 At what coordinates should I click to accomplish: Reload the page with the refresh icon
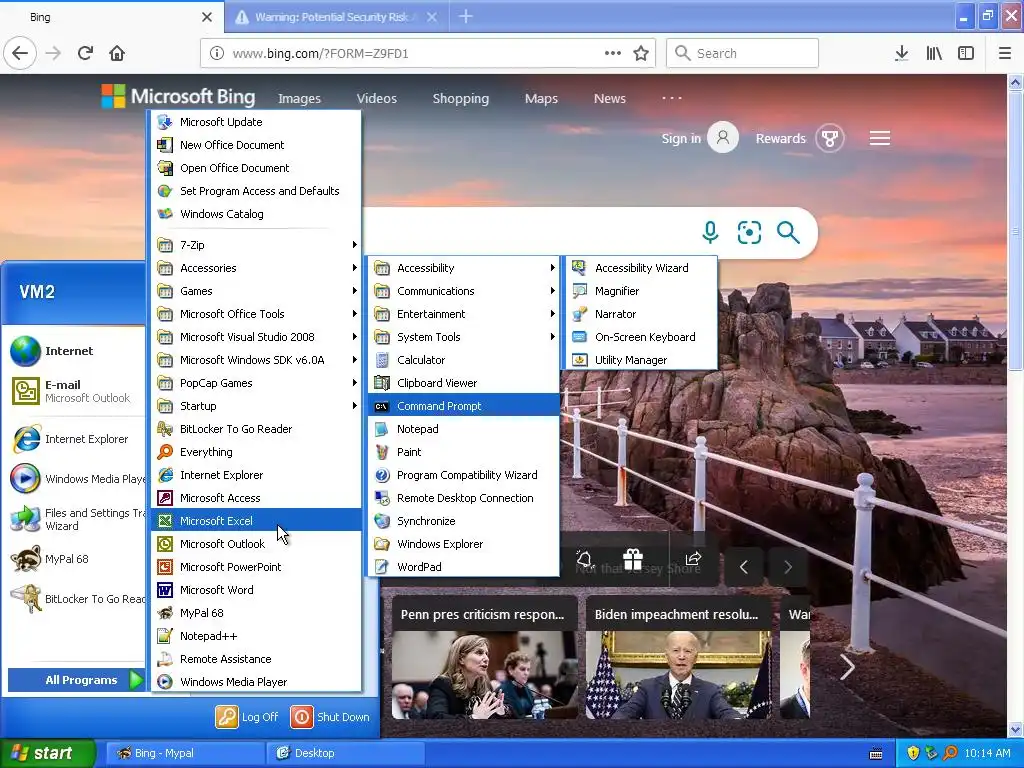click(x=85, y=53)
